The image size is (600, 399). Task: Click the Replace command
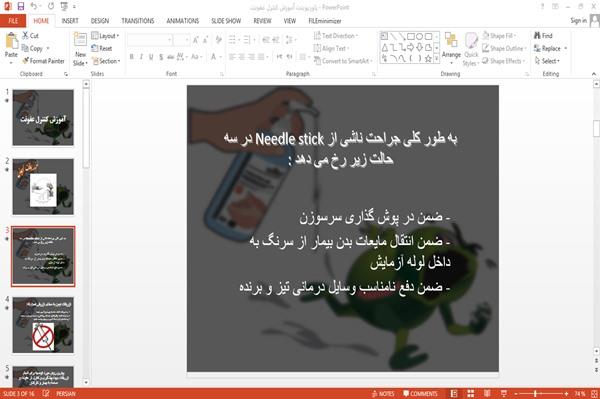tap(548, 48)
